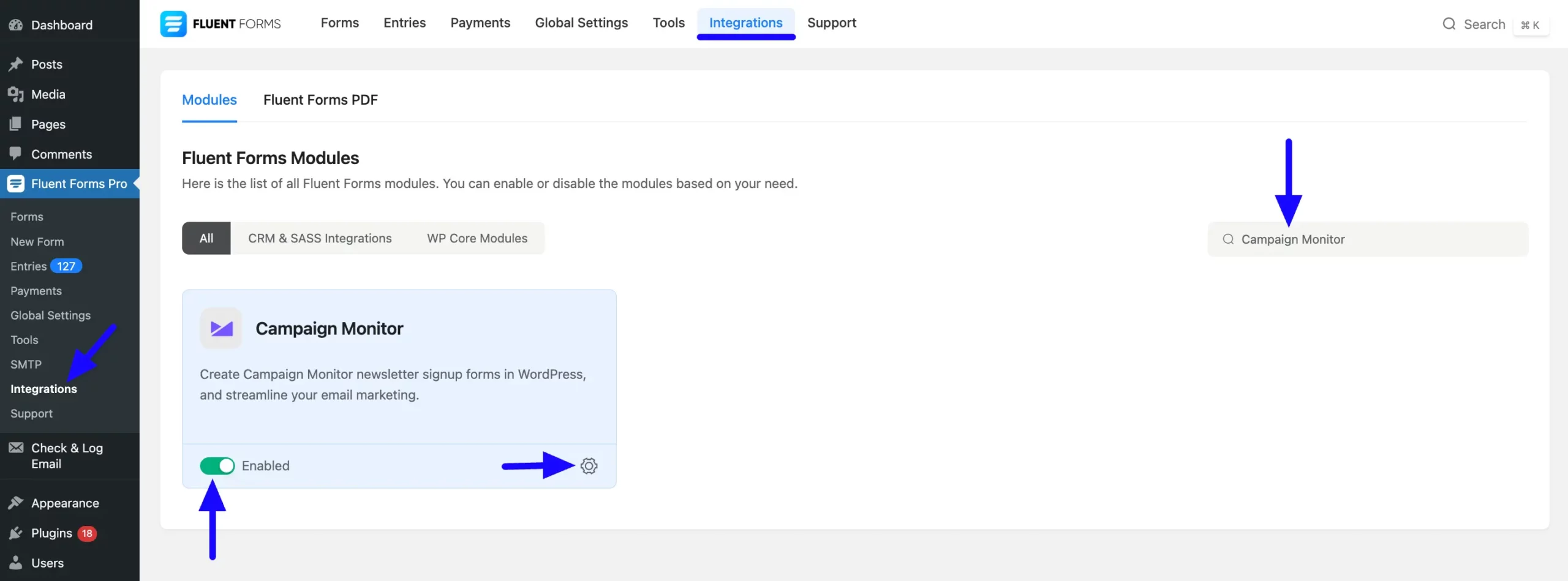Open Tools in sidebar submenu

pos(24,340)
